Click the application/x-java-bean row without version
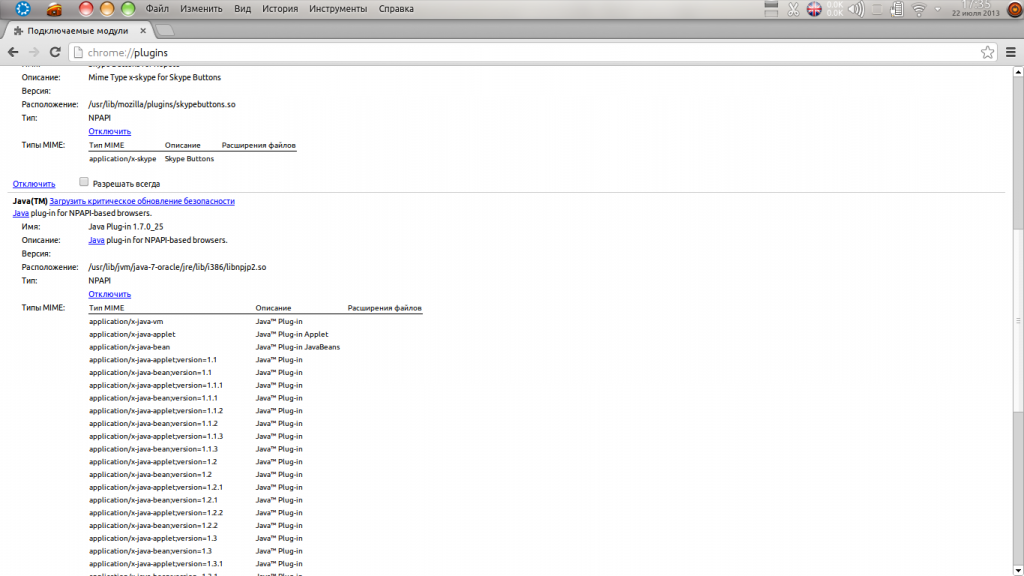This screenshot has width=1024, height=576. click(129, 347)
